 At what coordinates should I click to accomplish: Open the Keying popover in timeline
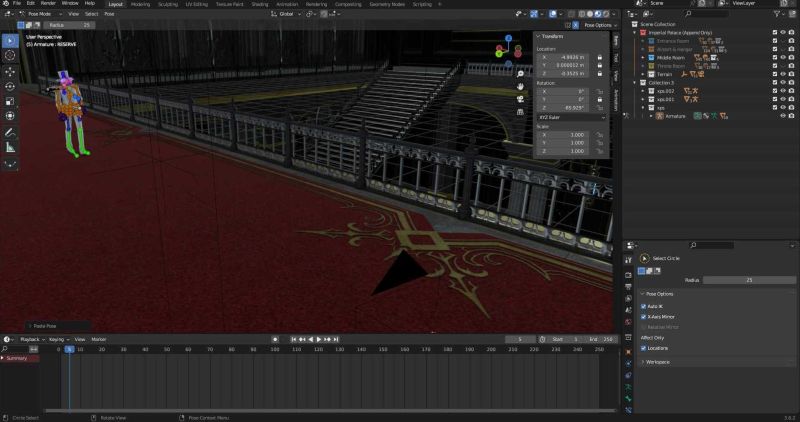coord(59,339)
